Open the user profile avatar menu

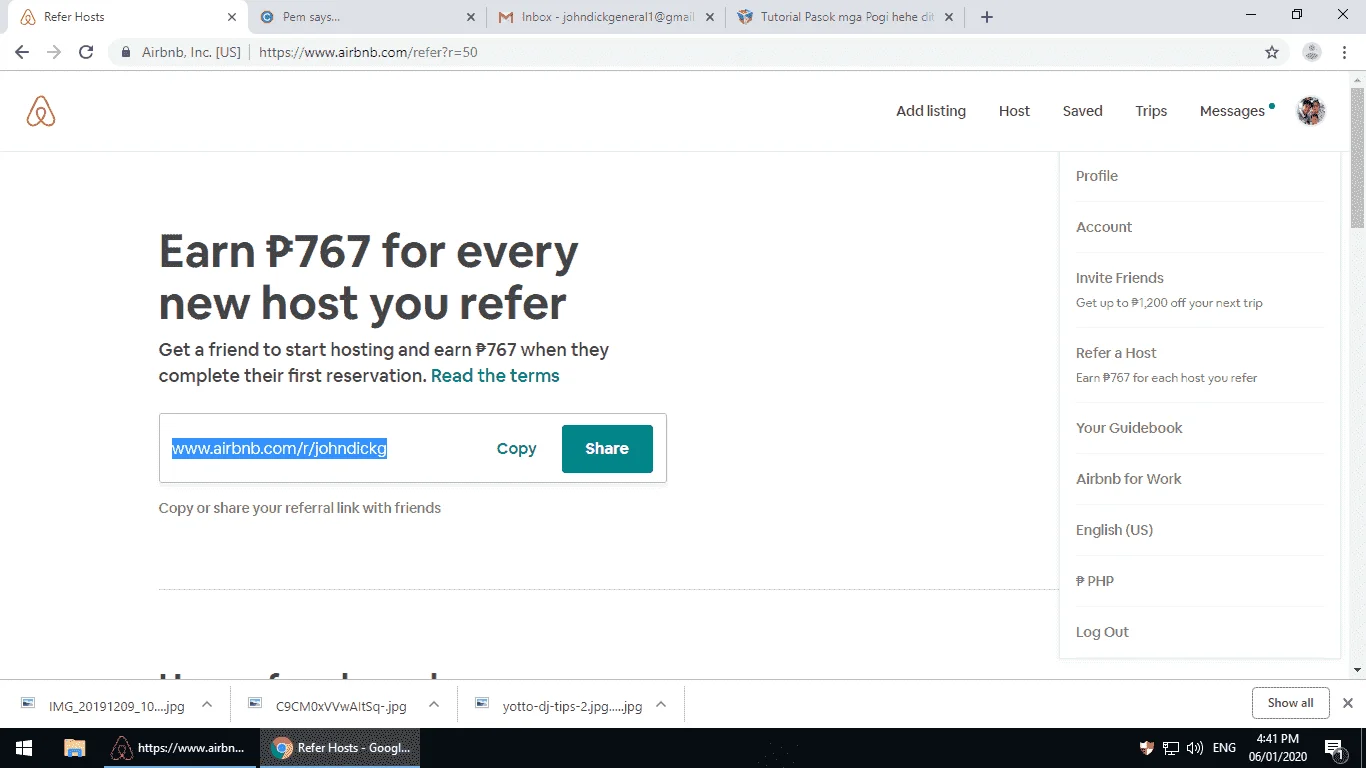pyautogui.click(x=1311, y=111)
